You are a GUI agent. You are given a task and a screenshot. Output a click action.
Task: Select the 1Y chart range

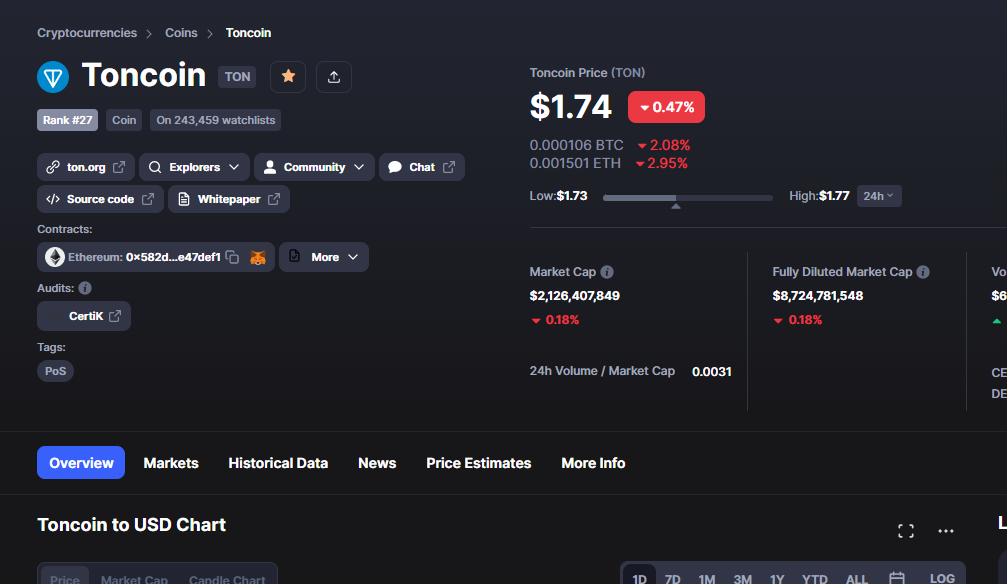click(777, 579)
